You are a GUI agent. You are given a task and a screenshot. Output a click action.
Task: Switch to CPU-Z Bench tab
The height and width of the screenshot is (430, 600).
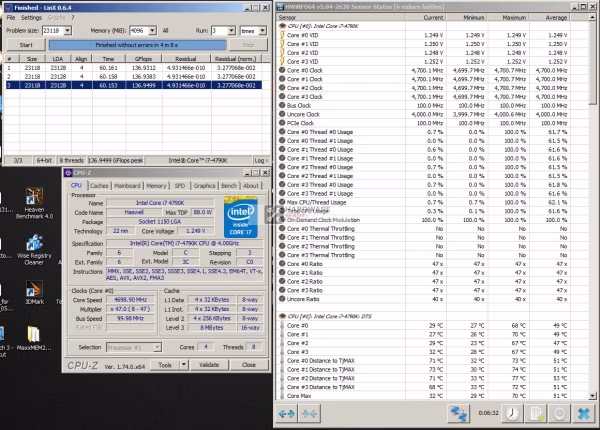pos(229,186)
